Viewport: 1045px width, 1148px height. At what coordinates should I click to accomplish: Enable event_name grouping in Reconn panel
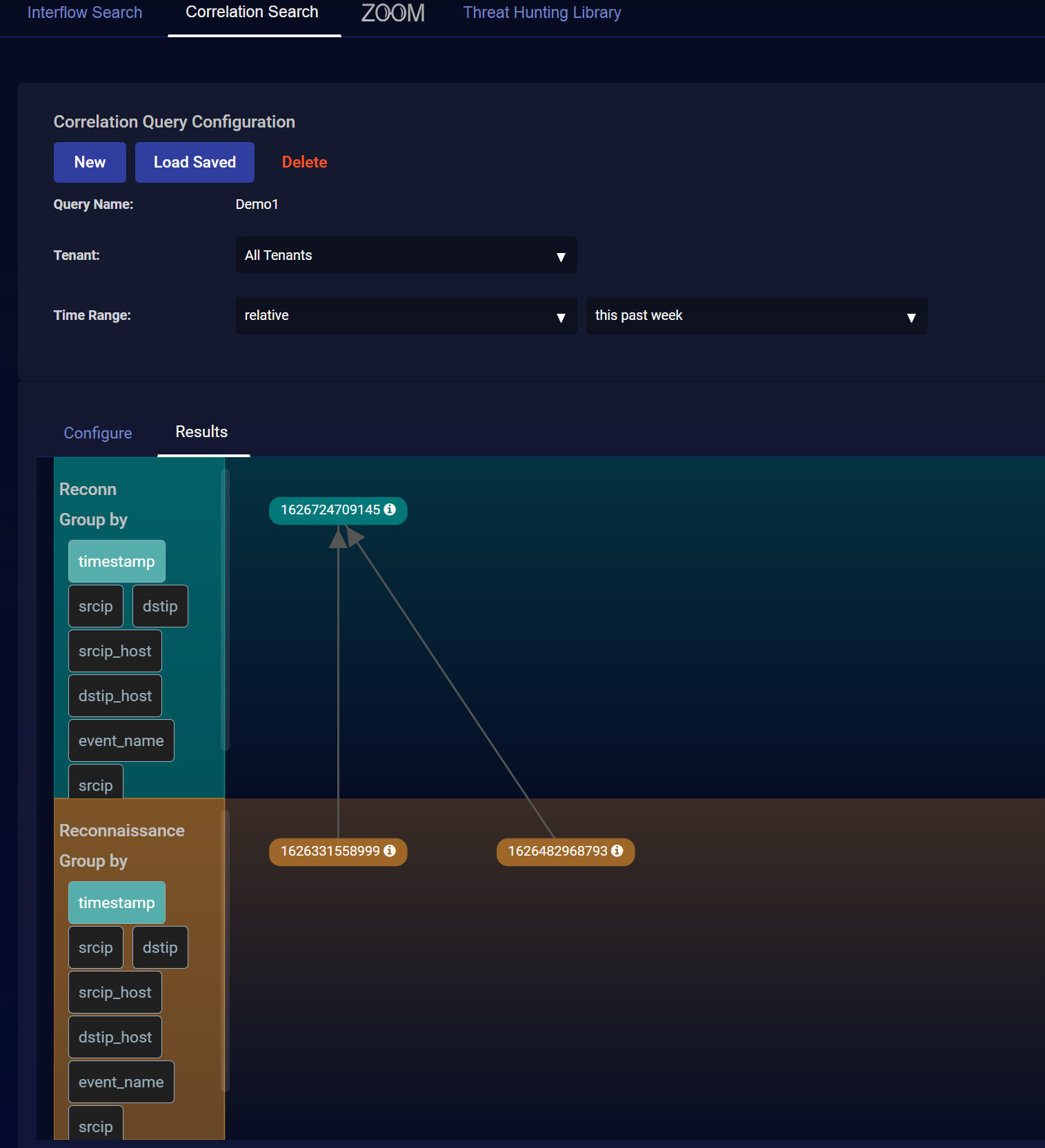[121, 741]
